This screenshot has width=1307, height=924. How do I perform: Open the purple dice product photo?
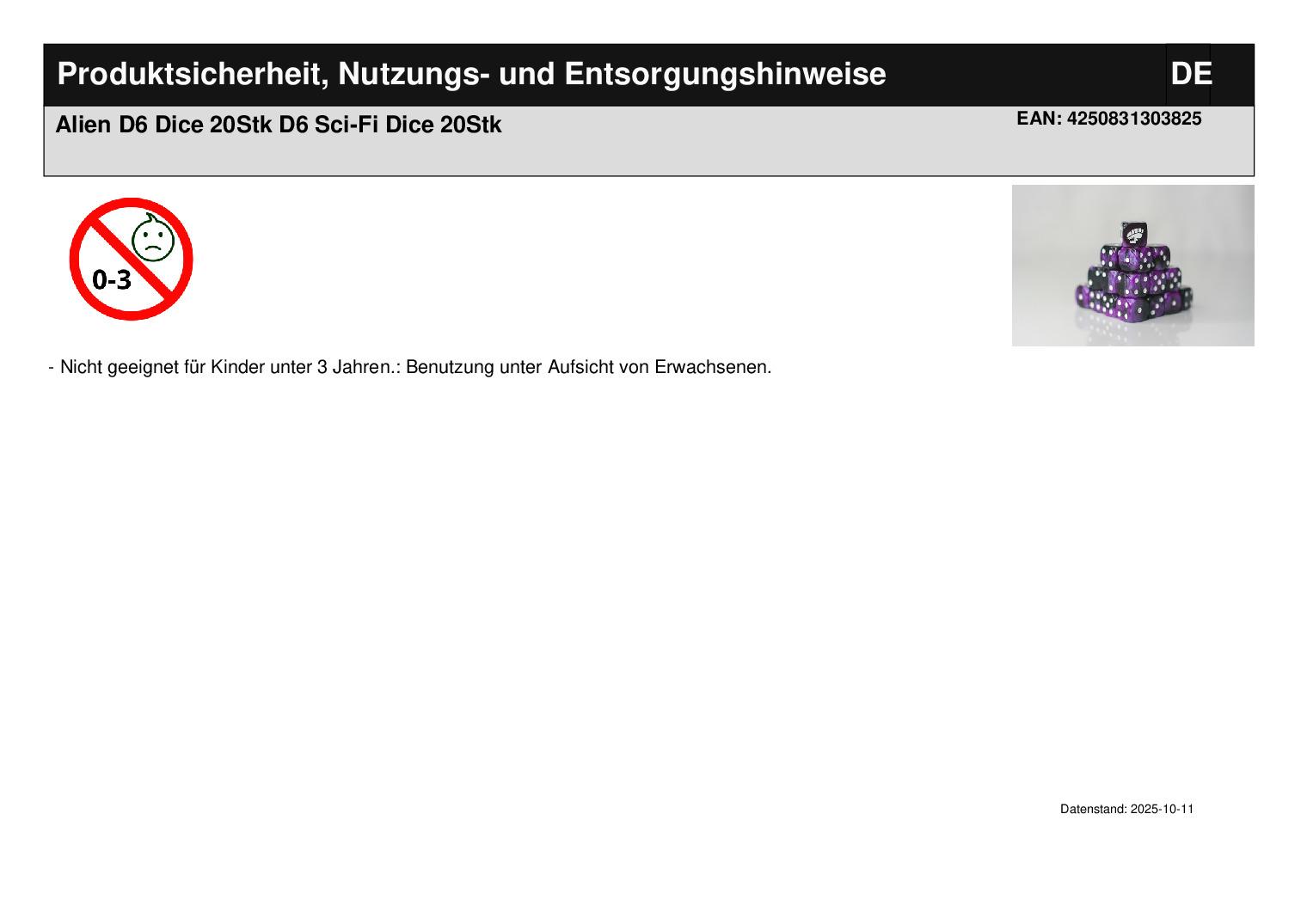coord(1132,266)
